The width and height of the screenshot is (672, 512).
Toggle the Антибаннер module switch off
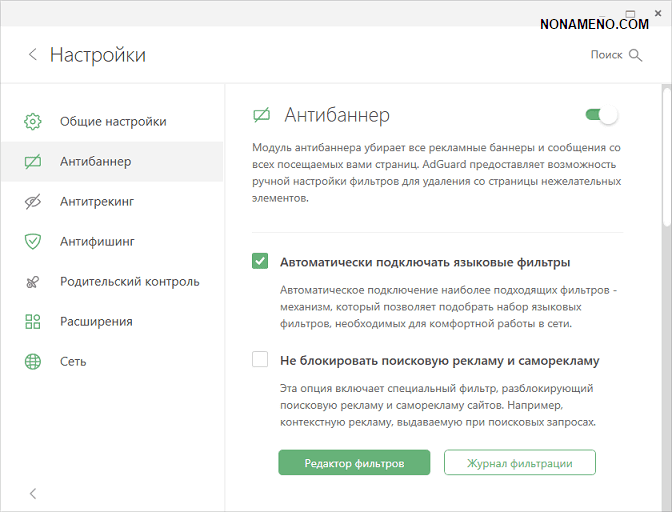coord(602,115)
